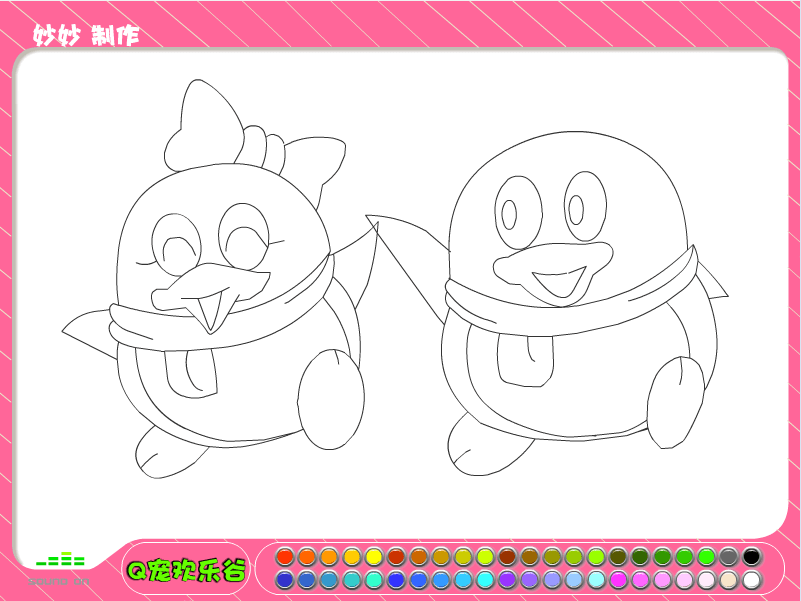Choose the deep violet purple swatch
Screen dimensions: 801x601
(507, 580)
